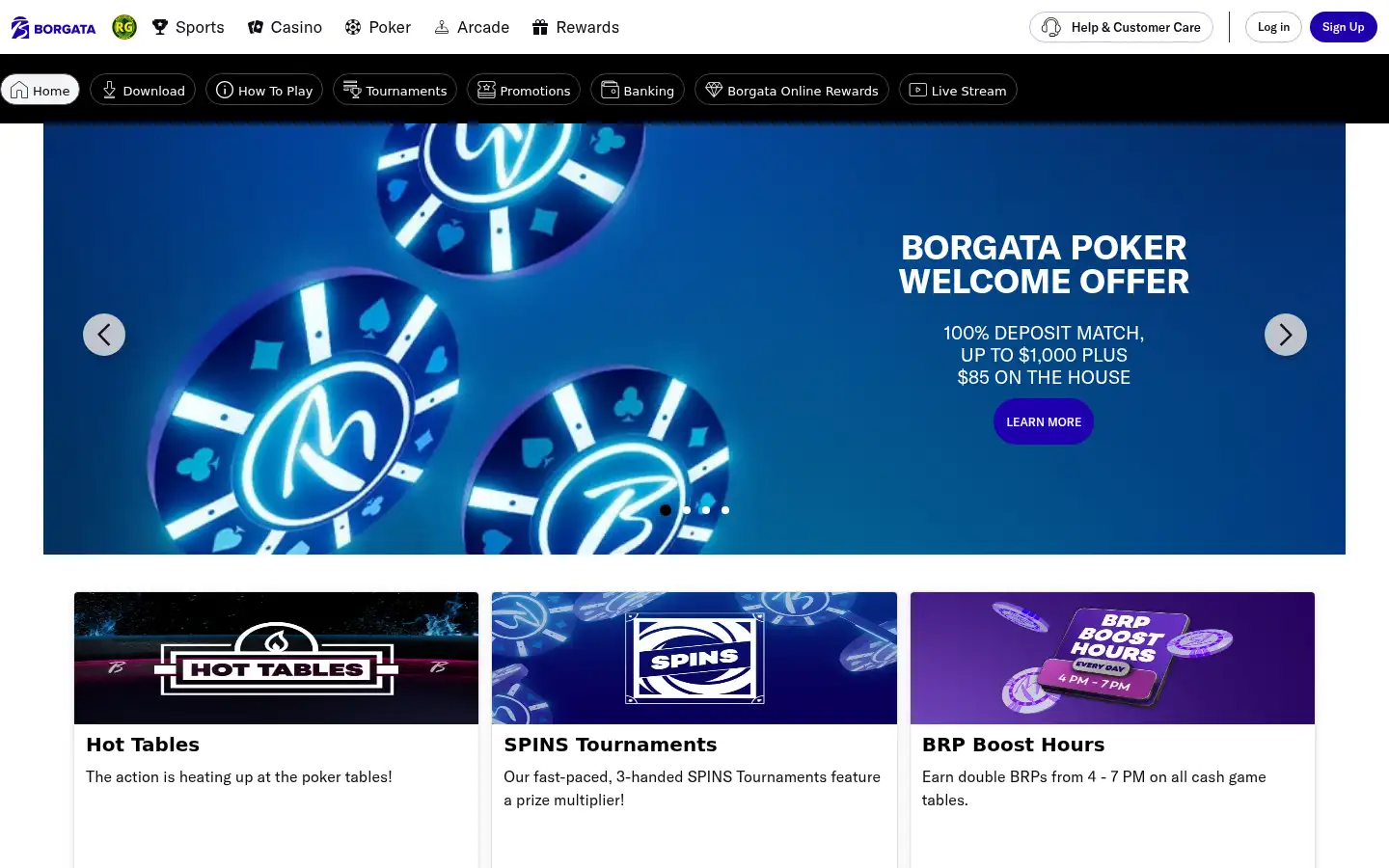This screenshot has height=868, width=1389.
Task: Click the How To Play info icon
Action: [225, 90]
